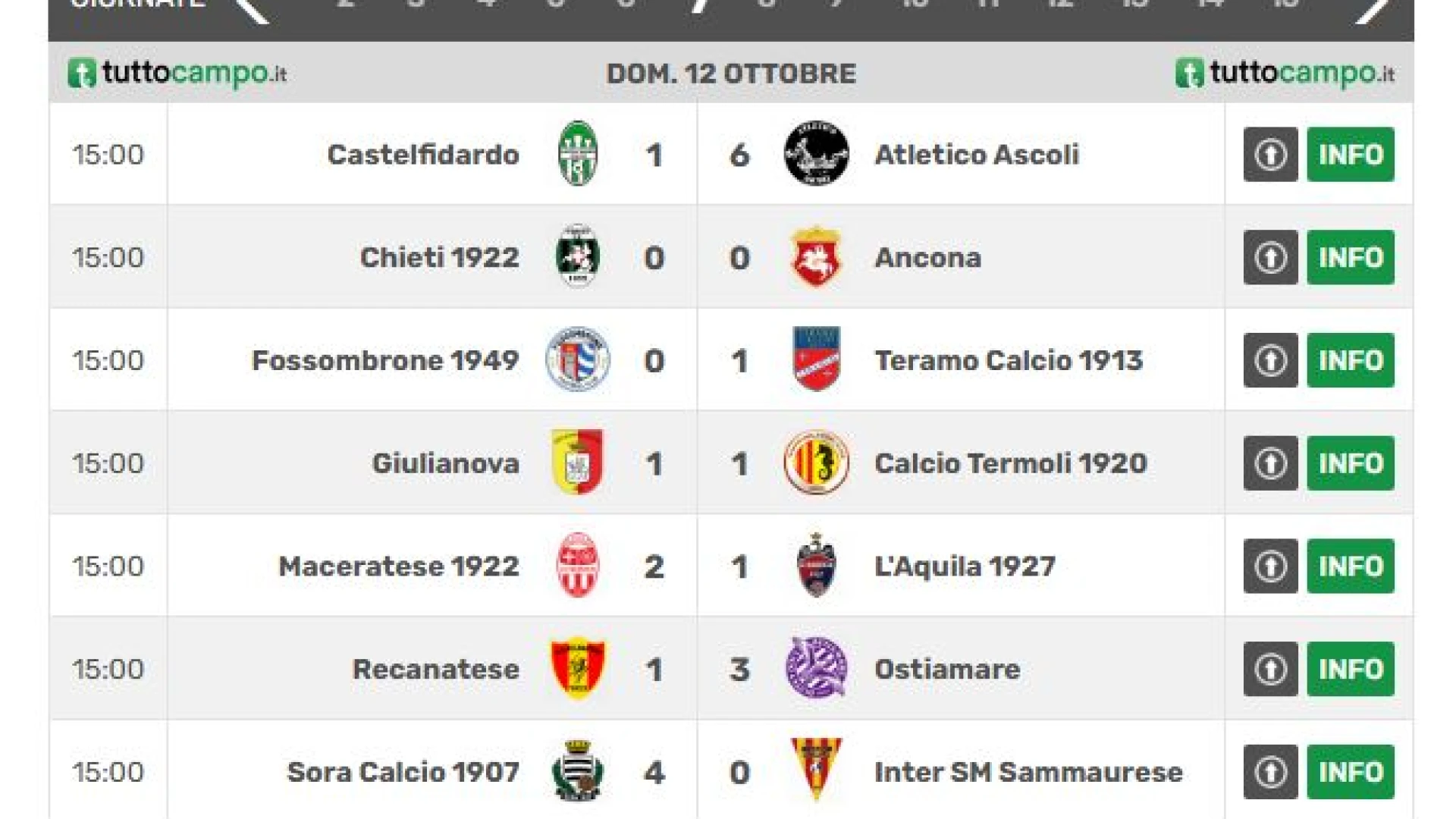This screenshot has height=819, width=1456.
Task: Click arrow icon in Castelfidardo match row
Action: click(1270, 154)
